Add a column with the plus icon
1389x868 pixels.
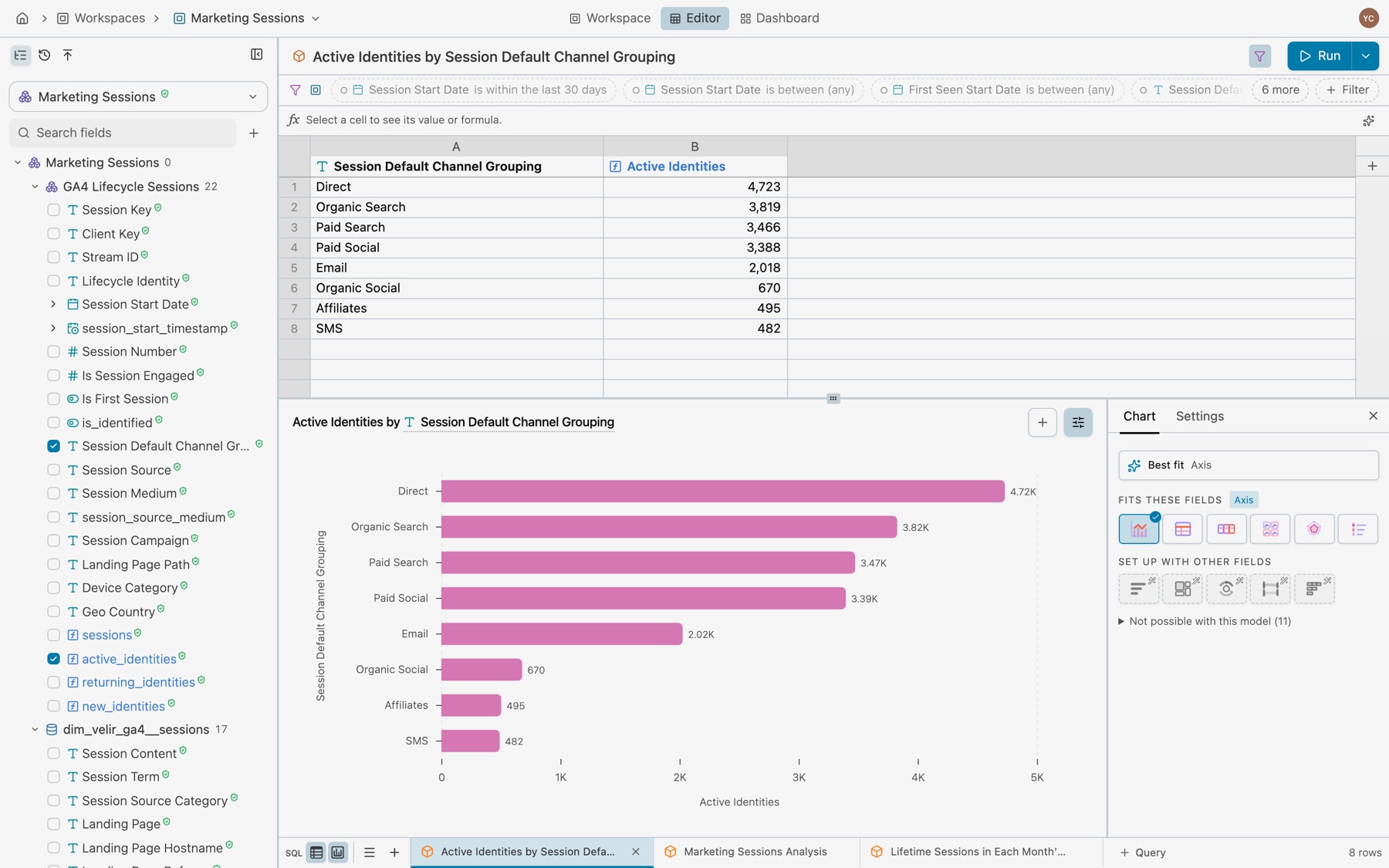[1372, 166]
